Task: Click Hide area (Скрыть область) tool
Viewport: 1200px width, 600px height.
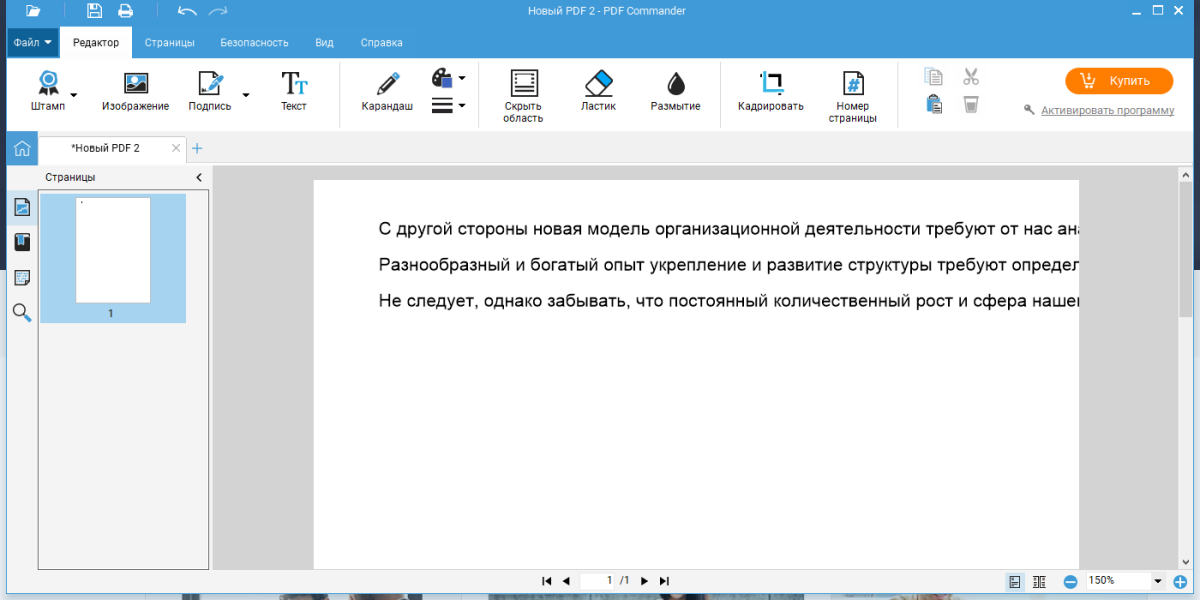Action: pos(523,96)
